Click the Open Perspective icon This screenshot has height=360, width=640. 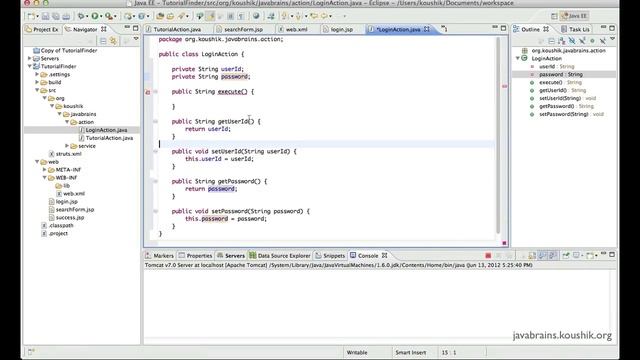click(x=554, y=16)
